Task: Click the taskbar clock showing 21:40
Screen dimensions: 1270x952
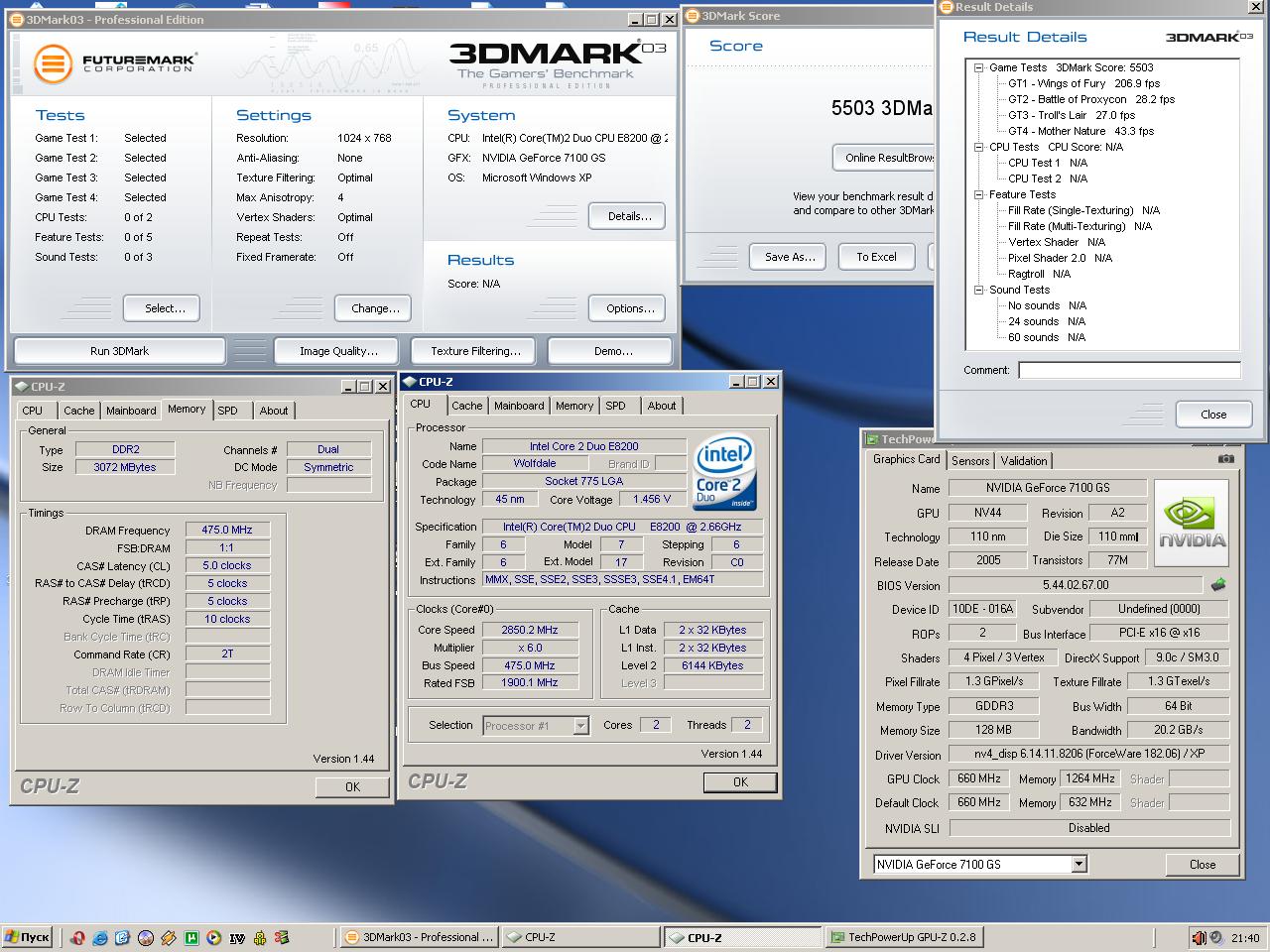Action: [x=1245, y=938]
